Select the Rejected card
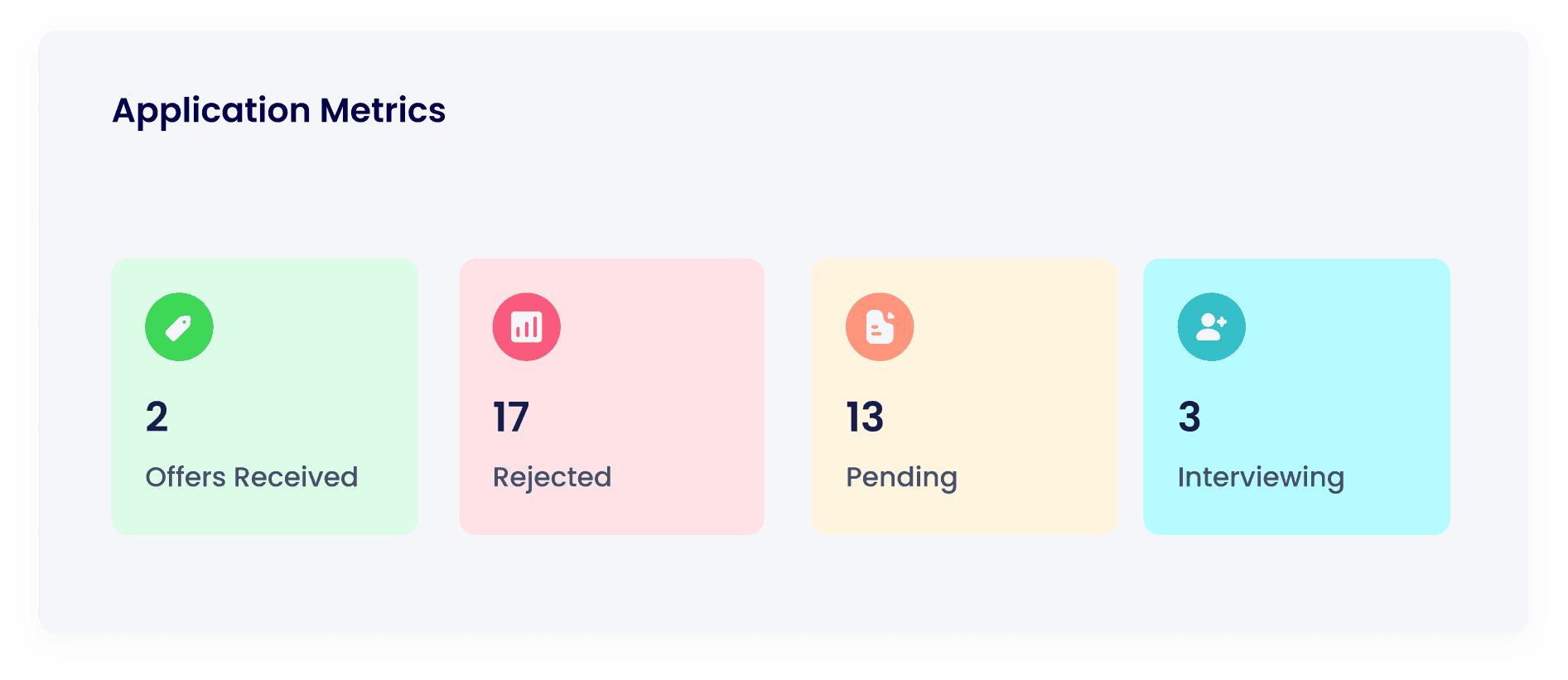Viewport: 1568px width, 680px height. [612, 395]
